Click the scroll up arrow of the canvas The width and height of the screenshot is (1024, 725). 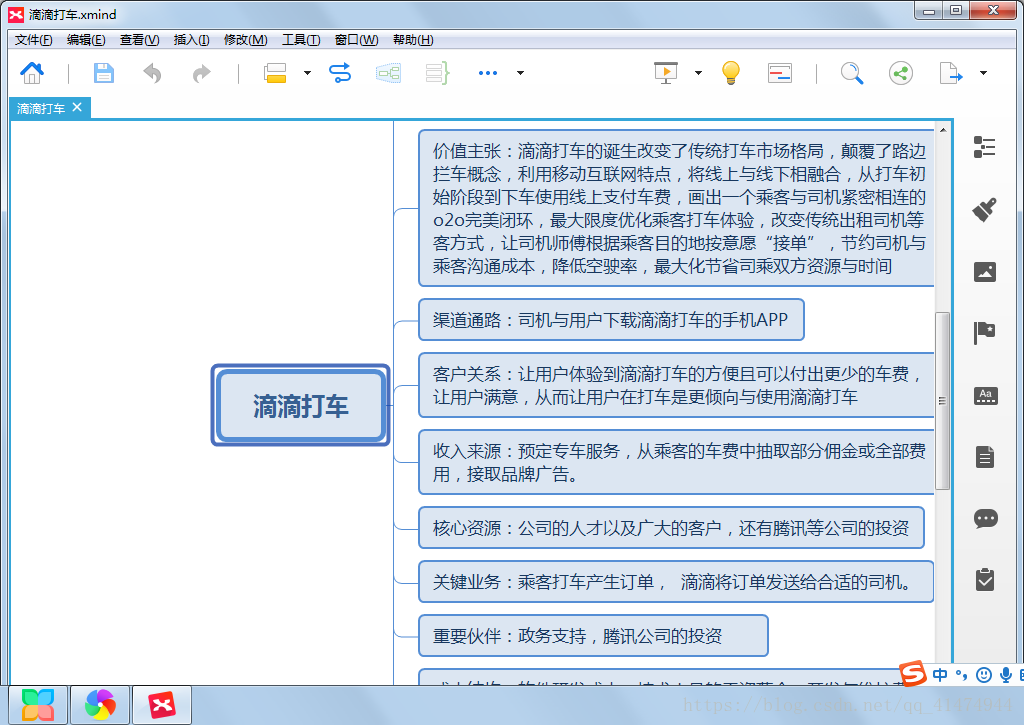point(943,130)
